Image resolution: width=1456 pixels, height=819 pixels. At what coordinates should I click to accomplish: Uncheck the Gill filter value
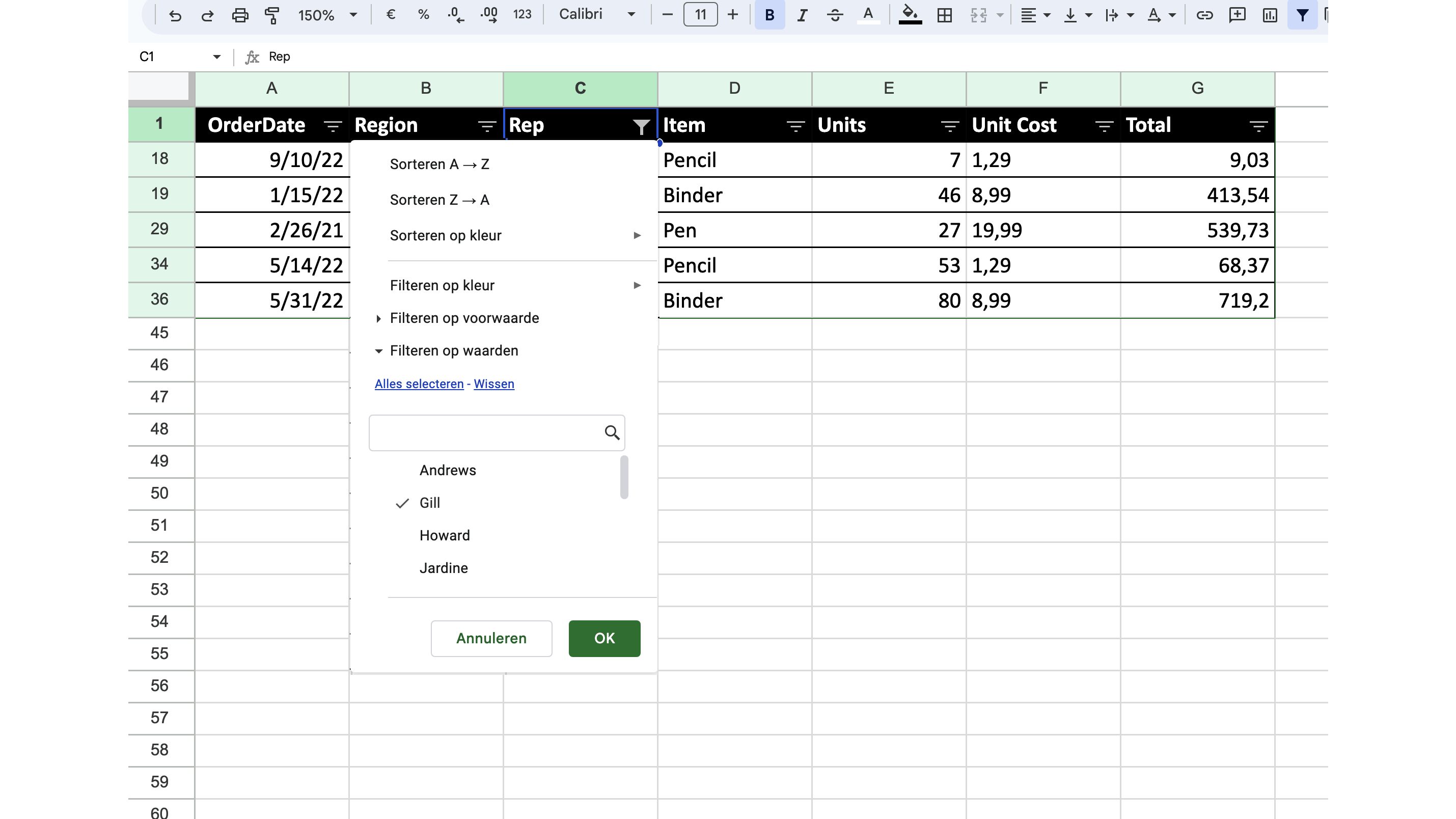tap(429, 503)
